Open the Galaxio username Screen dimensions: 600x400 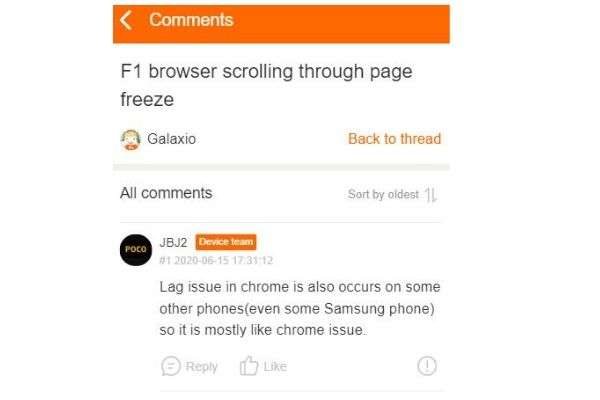pyautogui.click(x=171, y=139)
